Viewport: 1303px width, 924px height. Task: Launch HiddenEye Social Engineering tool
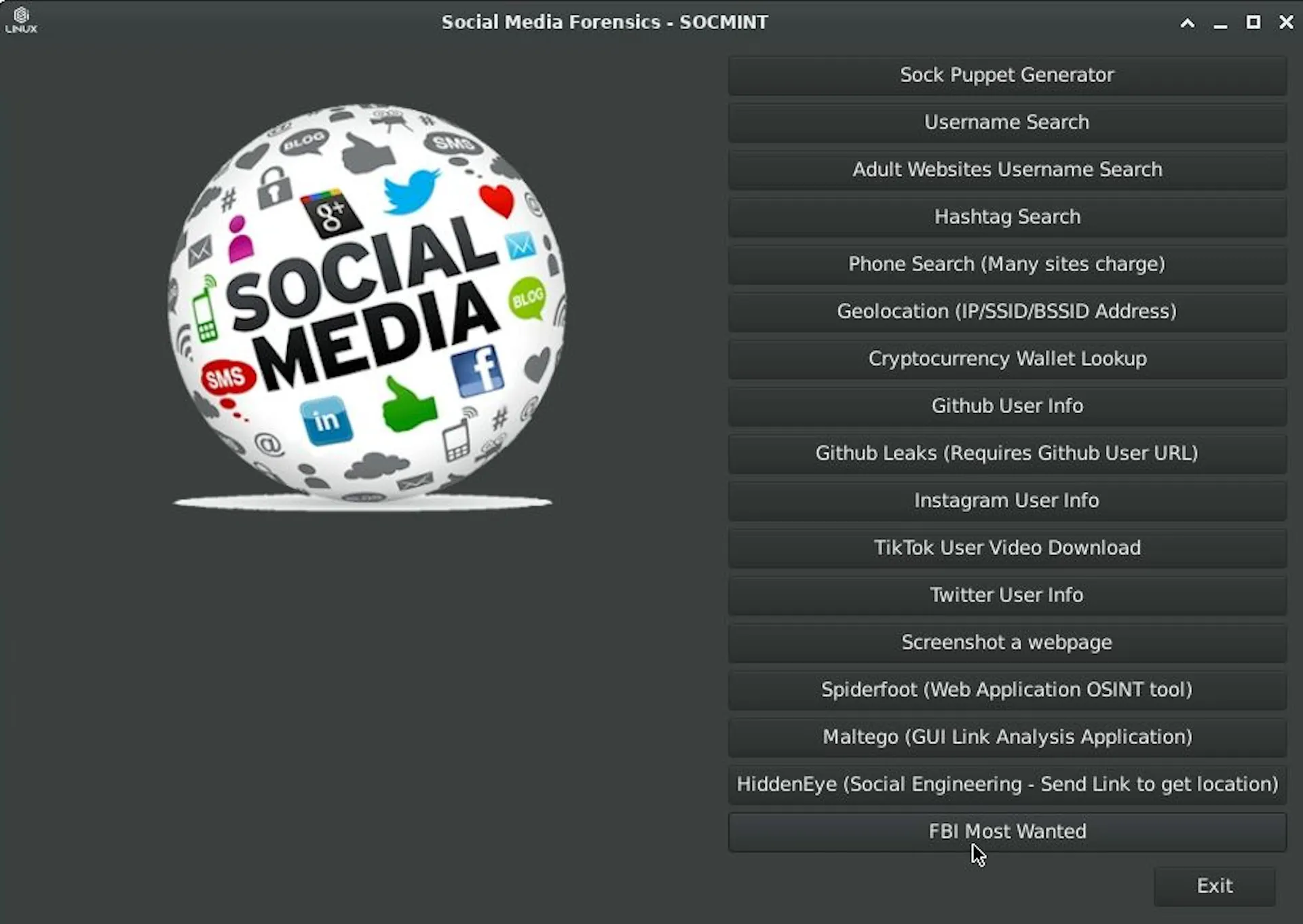(x=1007, y=784)
